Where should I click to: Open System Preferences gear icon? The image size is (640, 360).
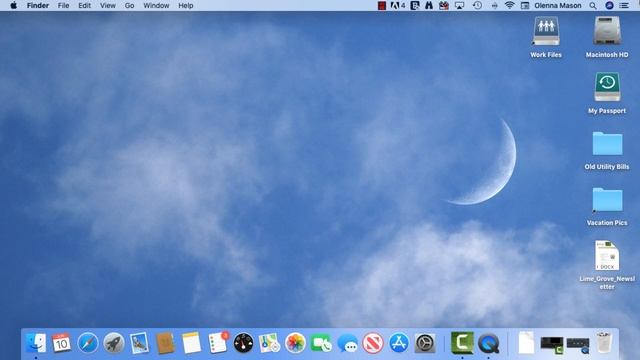click(x=425, y=343)
